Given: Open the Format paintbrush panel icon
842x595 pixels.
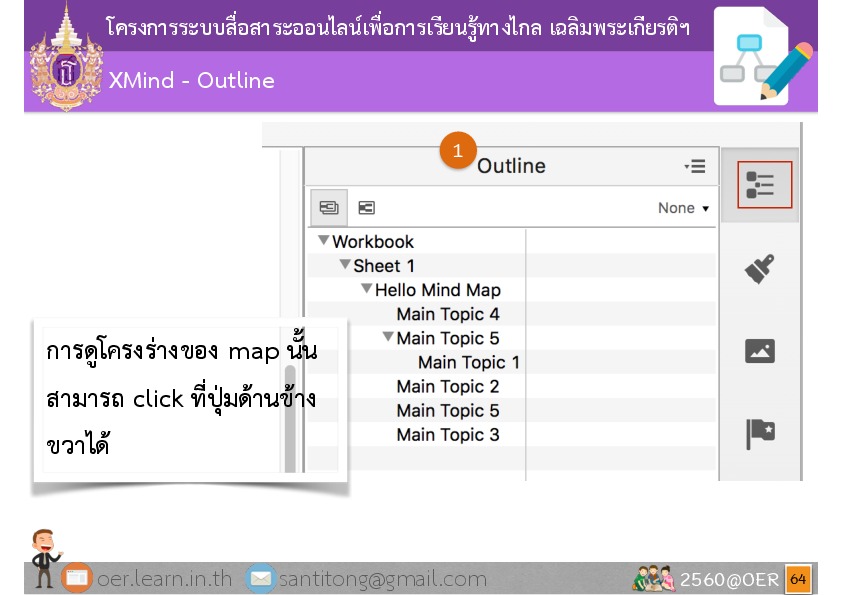Looking at the screenshot, I should click(x=760, y=268).
